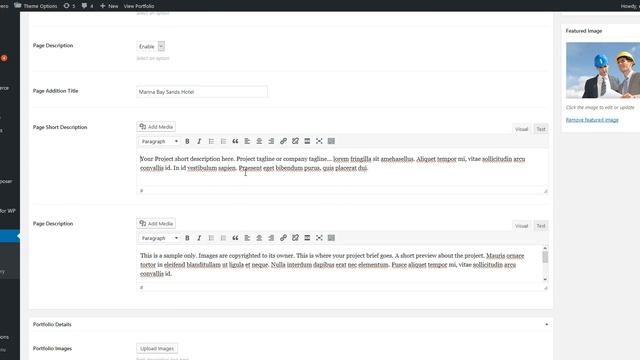Switch lower Page Description editor to Visual tab
This screenshot has height=360, width=640.
pos(521,226)
